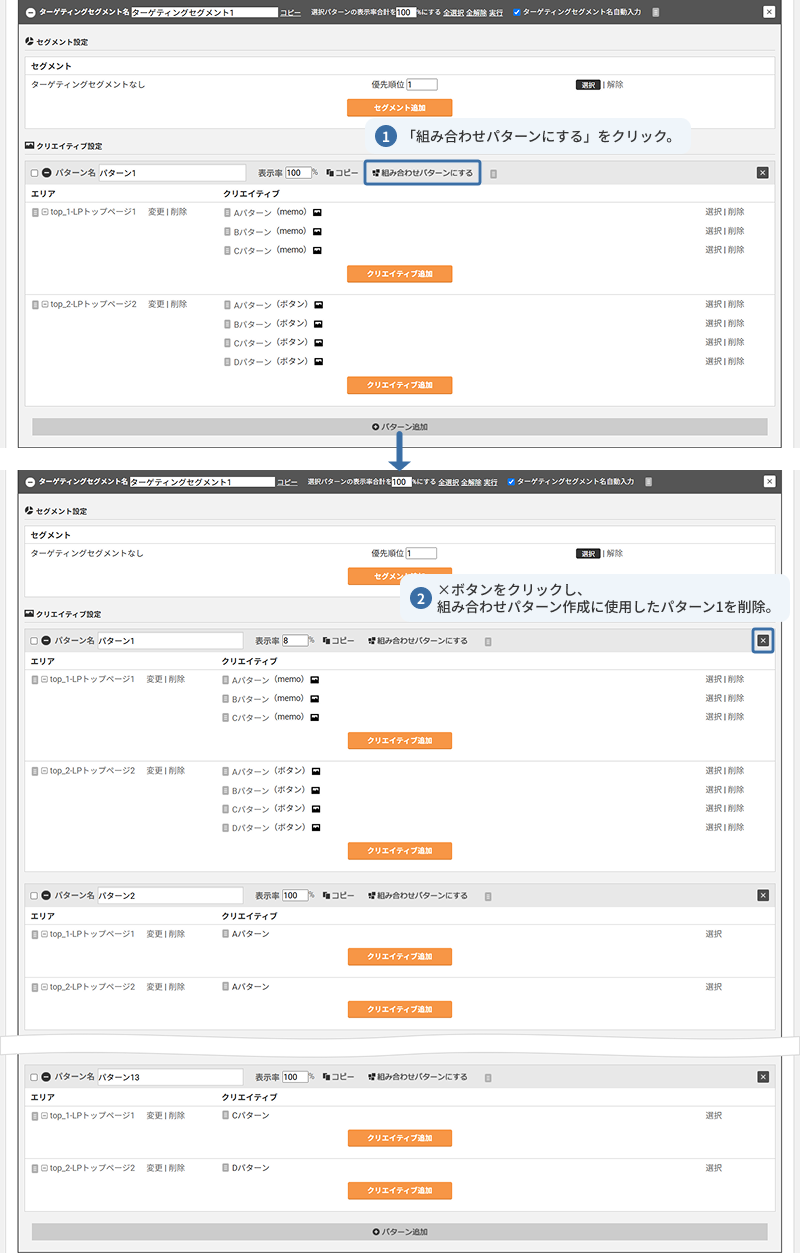Image resolution: width=800 pixels, height=1253 pixels.
Task: Click 削除 link for top_2-LPトップページ2 in upper screenshot
Action: point(178,304)
